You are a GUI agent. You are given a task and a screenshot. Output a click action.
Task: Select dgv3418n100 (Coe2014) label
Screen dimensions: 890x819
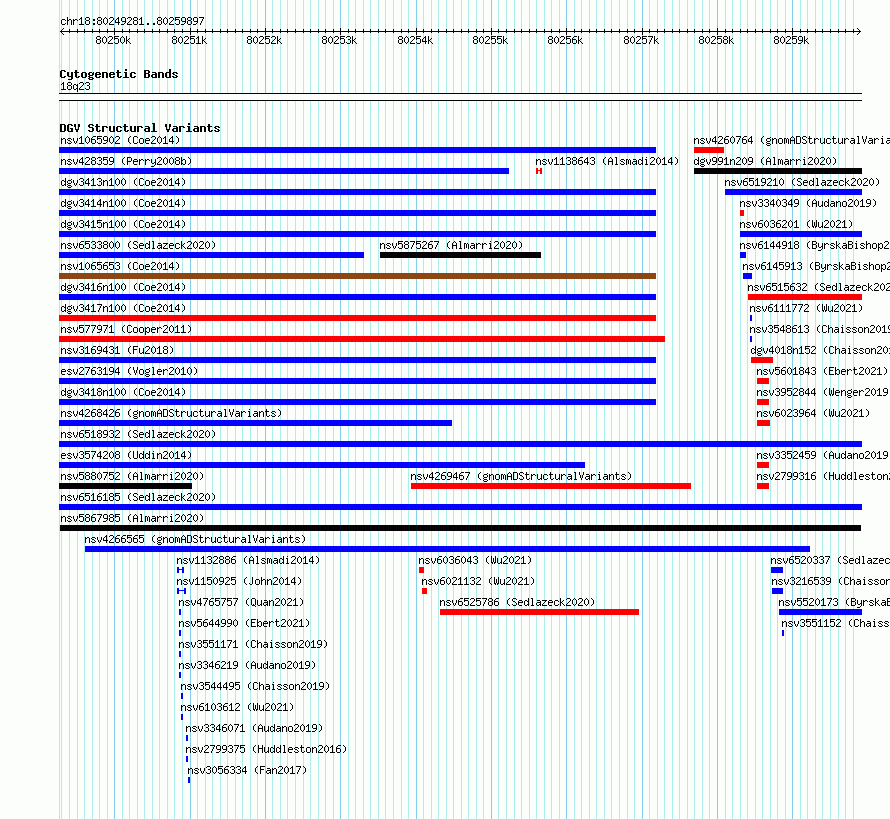pos(123,392)
